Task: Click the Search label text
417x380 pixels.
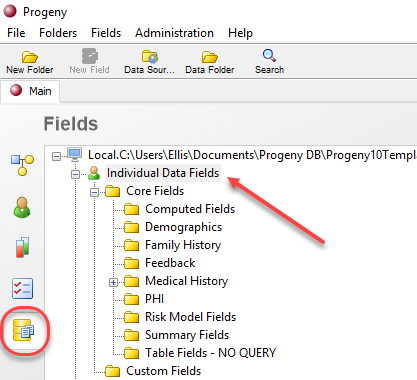Action: click(269, 70)
